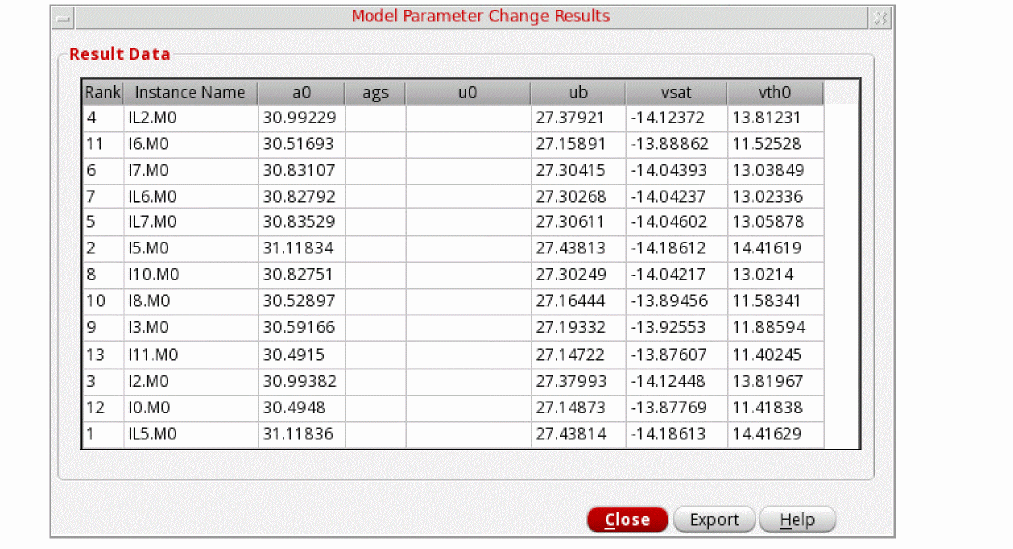Click rank cell in I8.M0 row
Image resolution: width=1013 pixels, height=549 pixels.
(x=103, y=301)
